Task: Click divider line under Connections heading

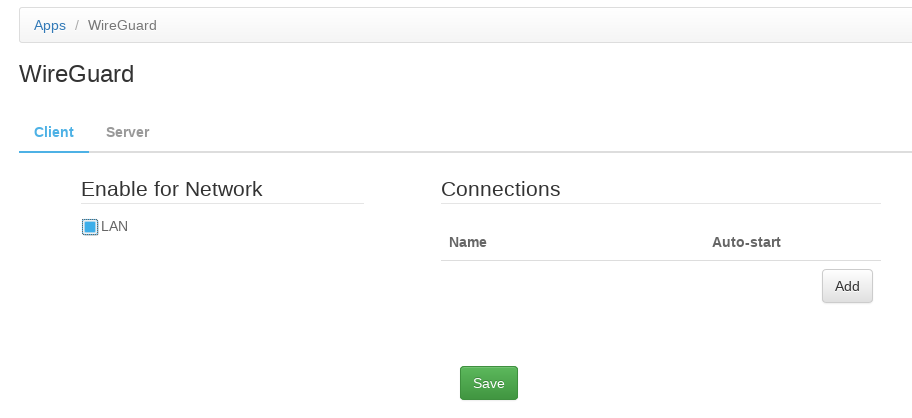Action: tap(660, 204)
